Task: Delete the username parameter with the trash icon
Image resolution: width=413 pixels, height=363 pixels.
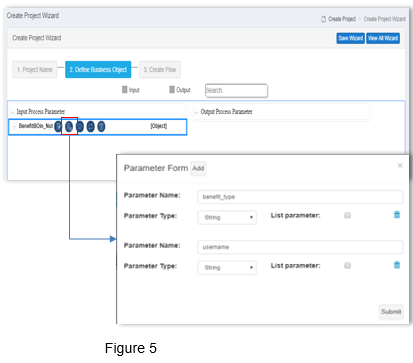Action: [397, 265]
